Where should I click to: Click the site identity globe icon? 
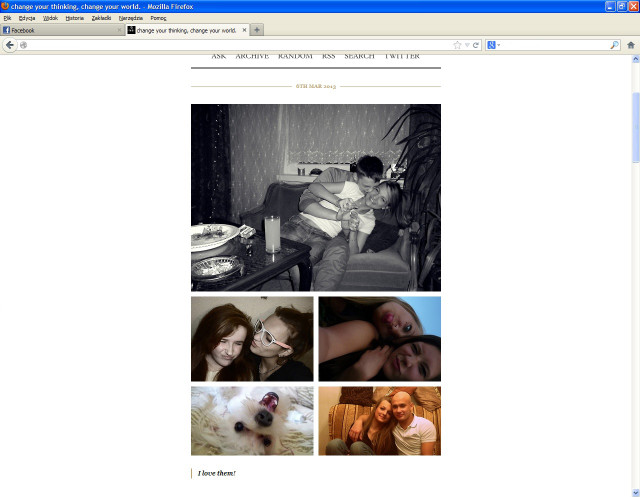pyautogui.click(x=24, y=45)
